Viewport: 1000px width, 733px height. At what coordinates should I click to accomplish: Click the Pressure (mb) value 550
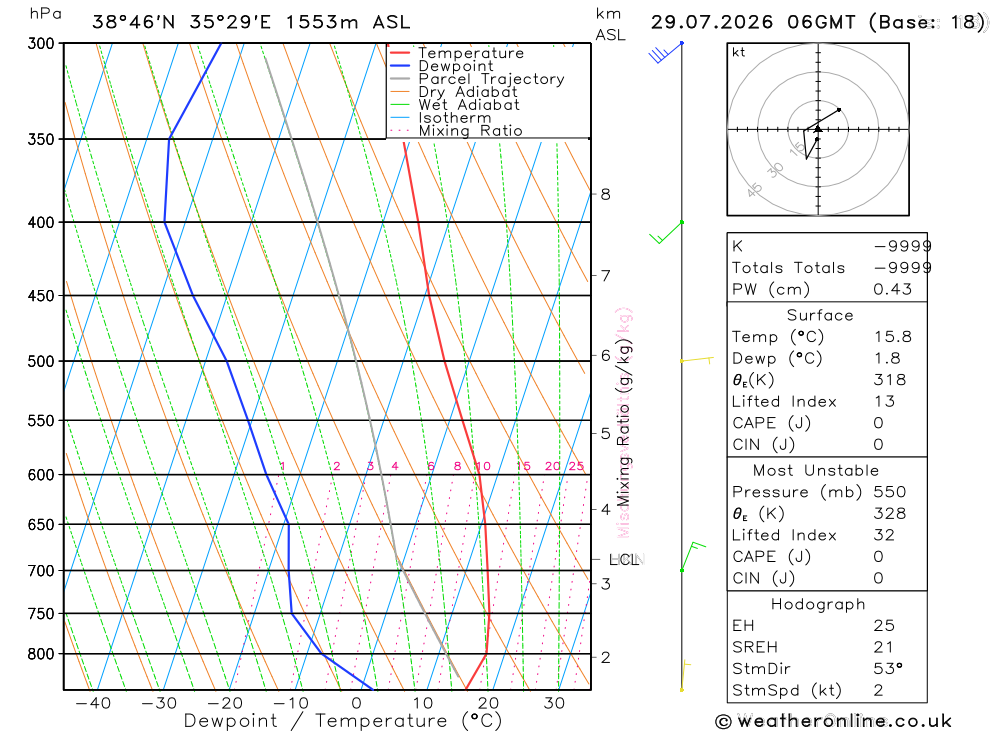click(889, 492)
